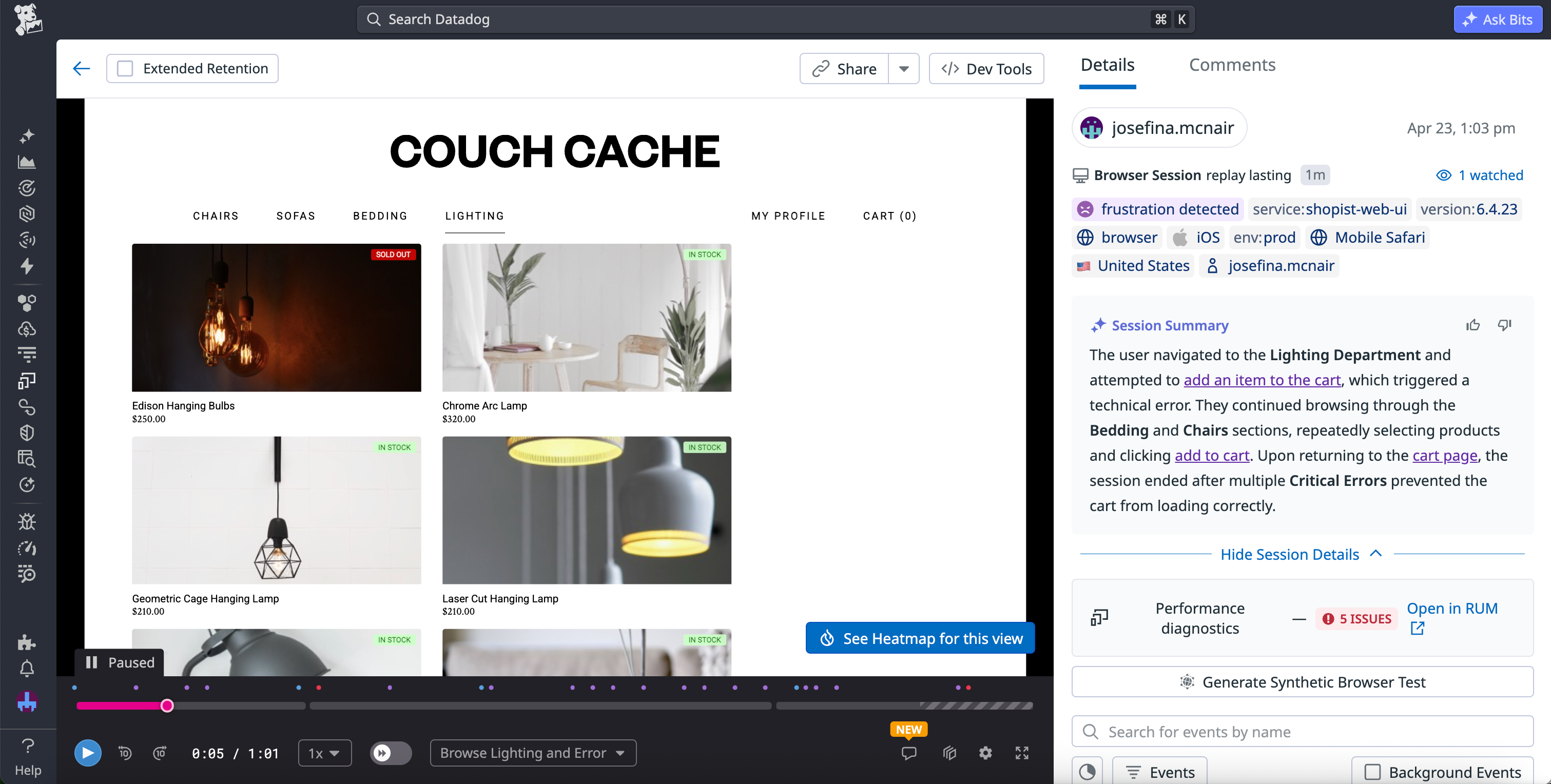Open the Events filter button
Screen dimensions: 1551x784
point(1159,771)
